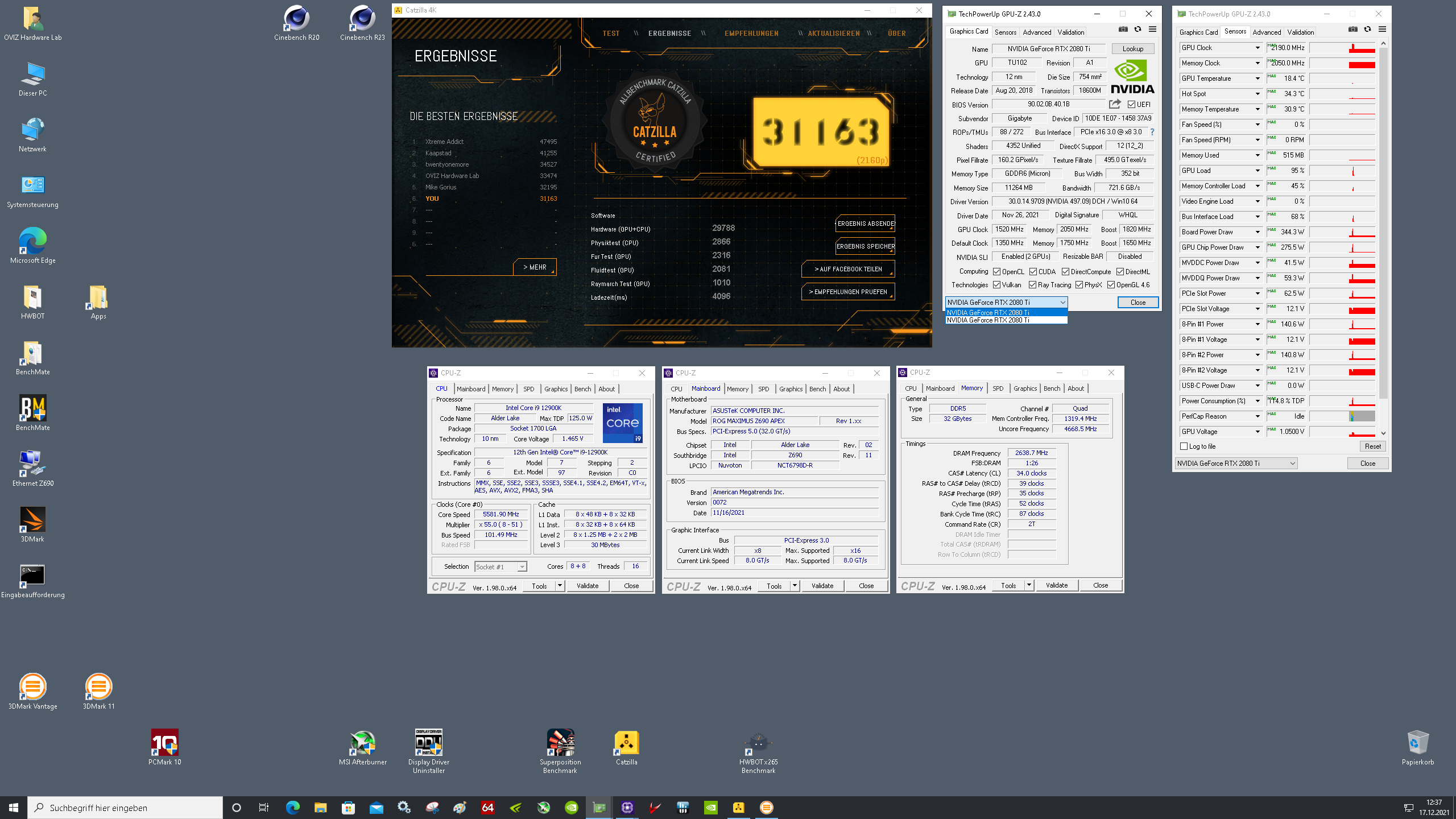Click the camera icon in GPU-Z Sensors window

pos(1352,29)
